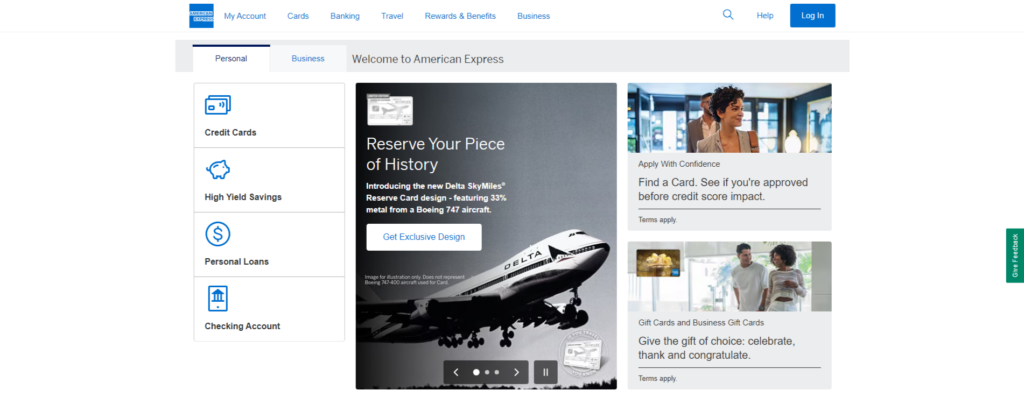Open the search magnifier icon
The image size is (1024, 397).
(728, 14)
